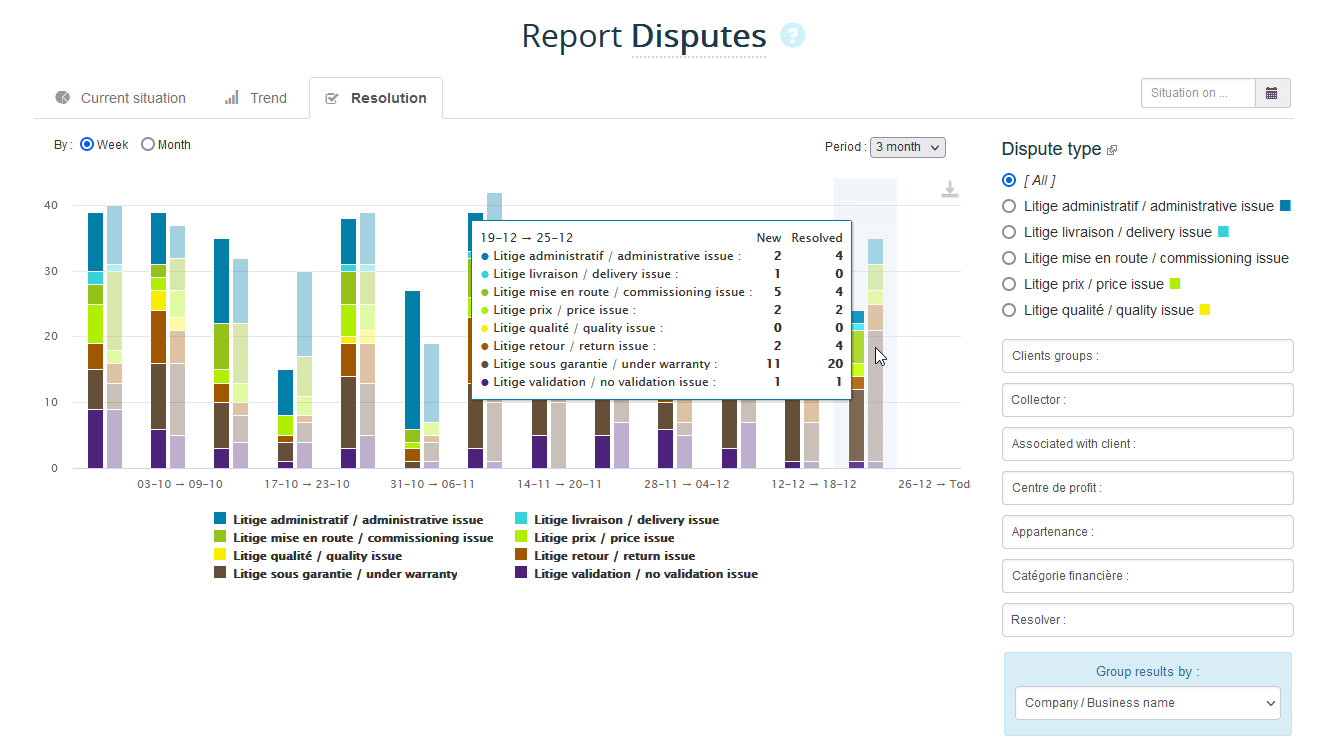This screenshot has height=754, width=1326.
Task: Click the Trend bar chart icon
Action: click(232, 98)
